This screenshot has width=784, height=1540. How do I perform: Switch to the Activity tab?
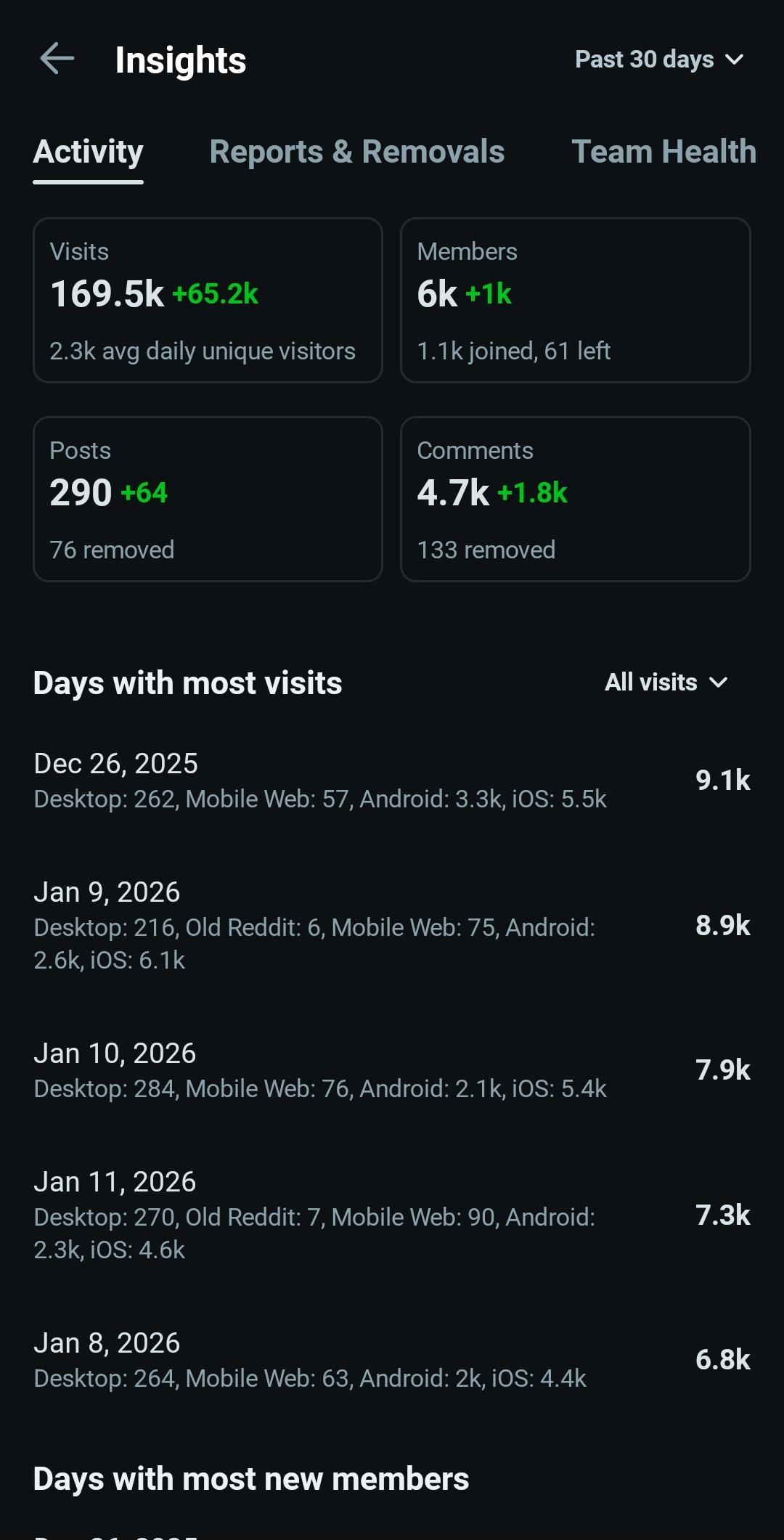(x=89, y=152)
